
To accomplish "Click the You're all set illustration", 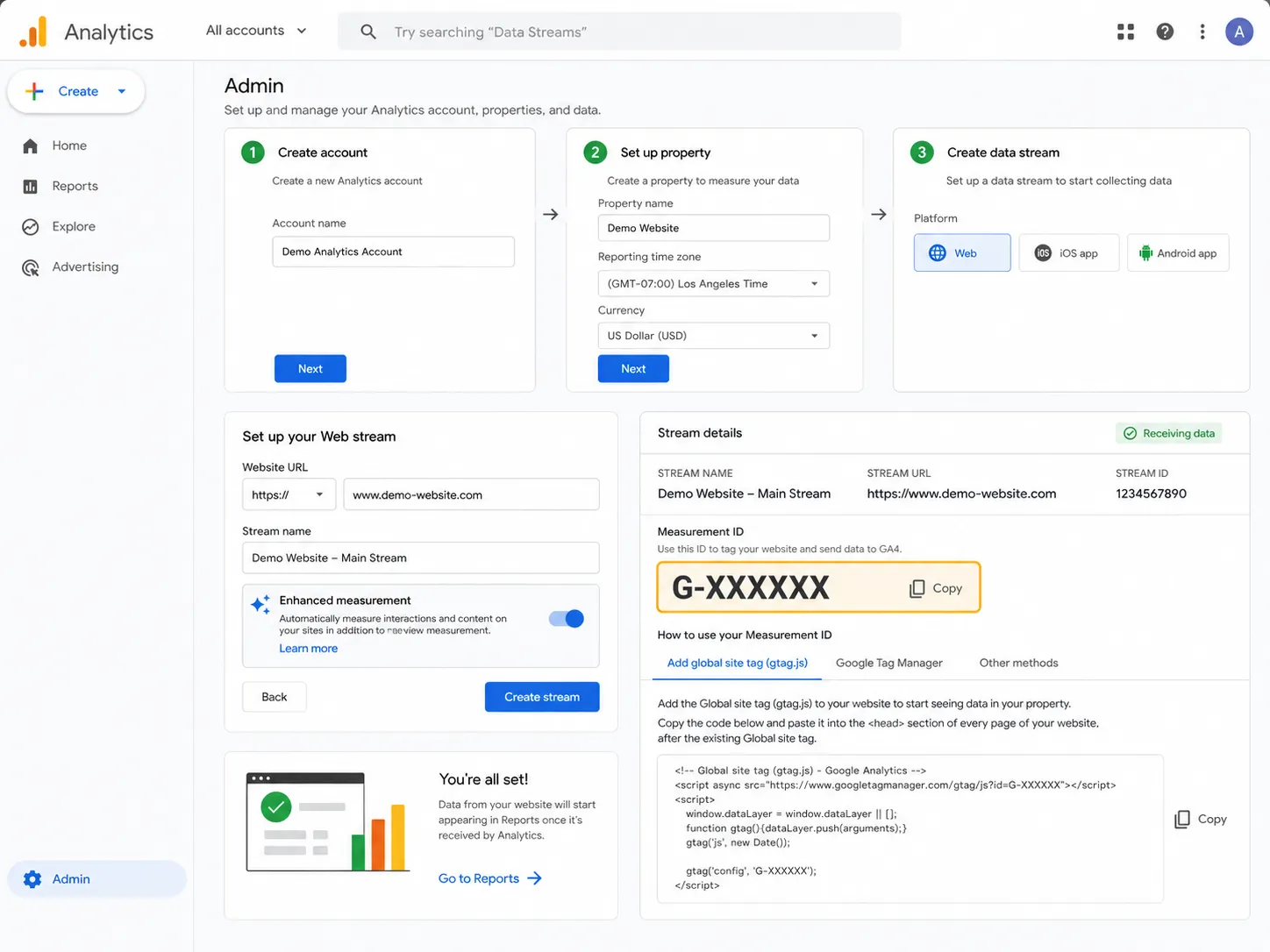I will (328, 822).
